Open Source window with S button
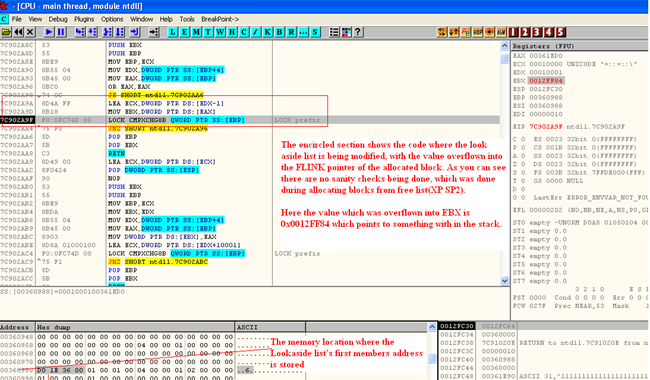 [315, 32]
